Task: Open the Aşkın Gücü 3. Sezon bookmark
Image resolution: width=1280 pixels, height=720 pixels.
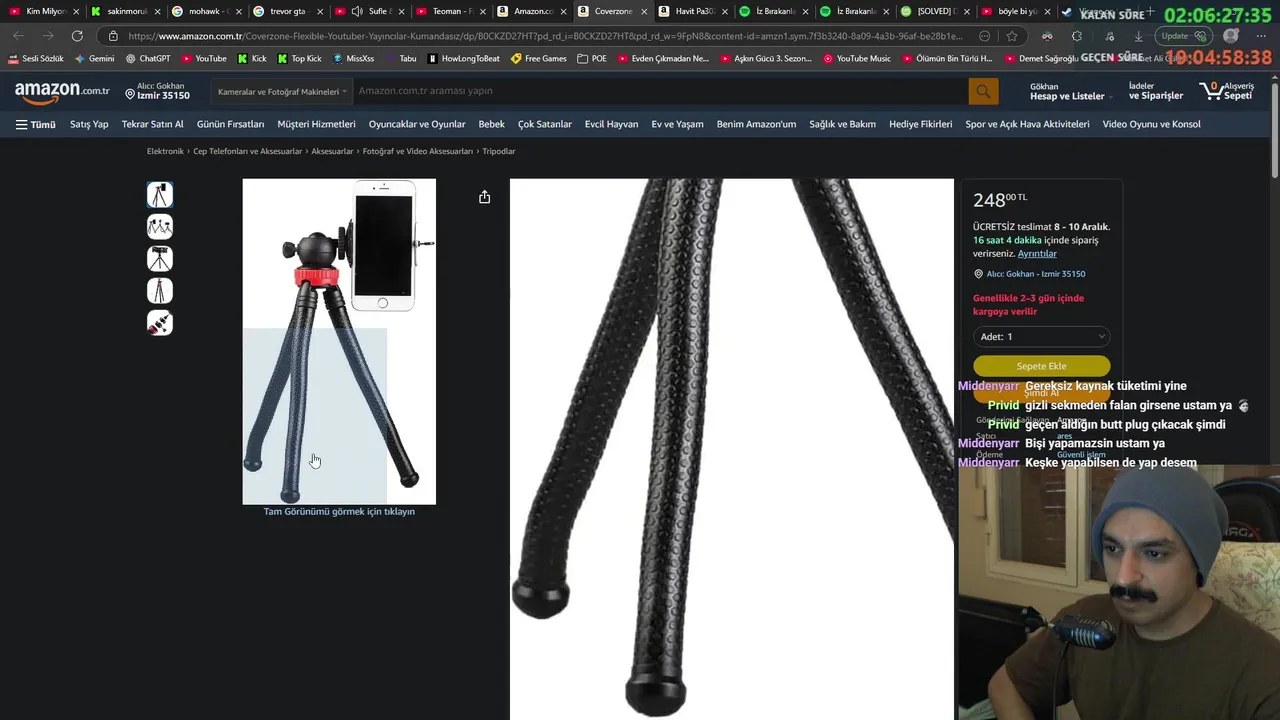Action: pyautogui.click(x=766, y=59)
